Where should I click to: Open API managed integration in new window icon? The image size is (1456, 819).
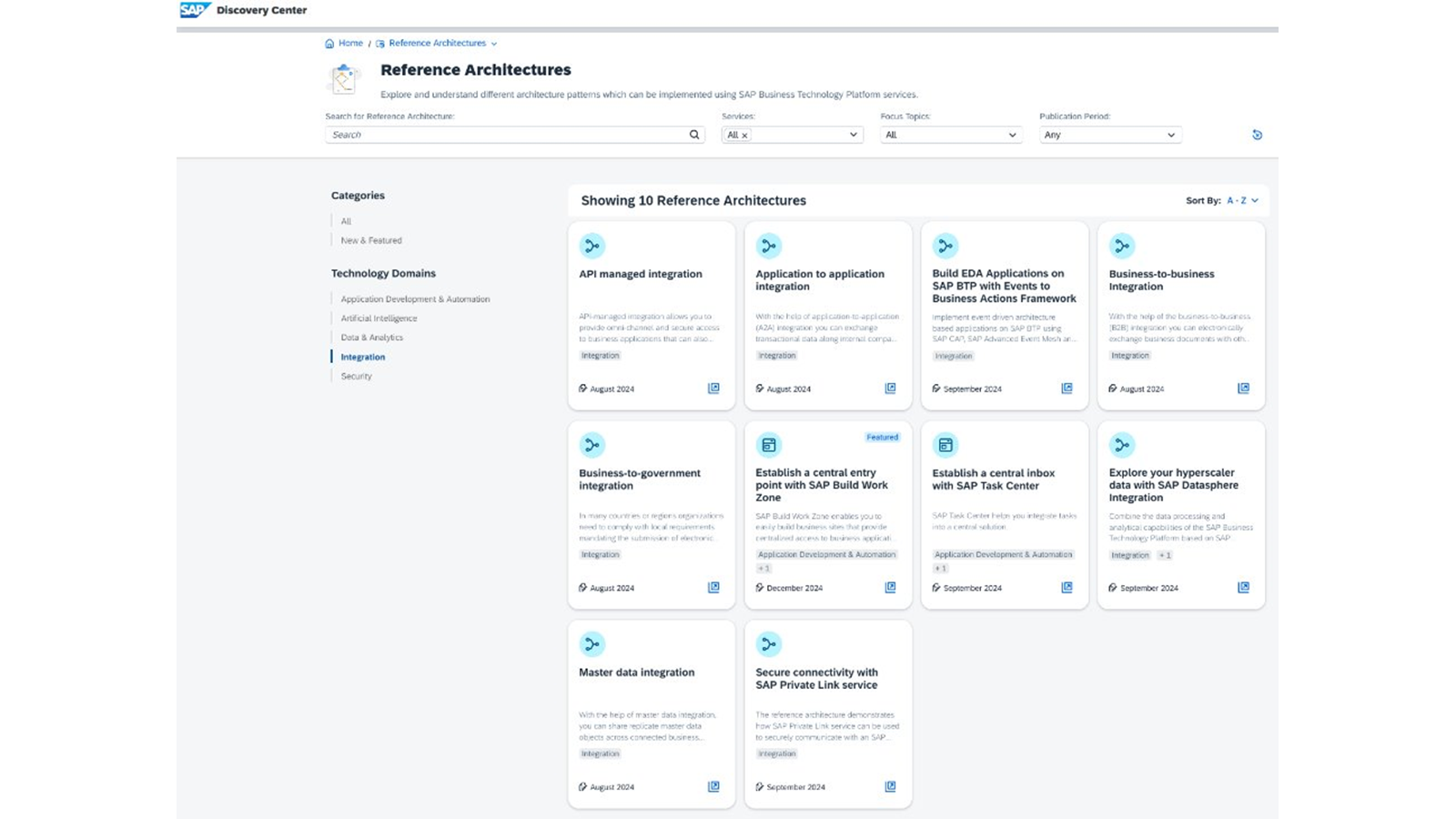coord(713,389)
